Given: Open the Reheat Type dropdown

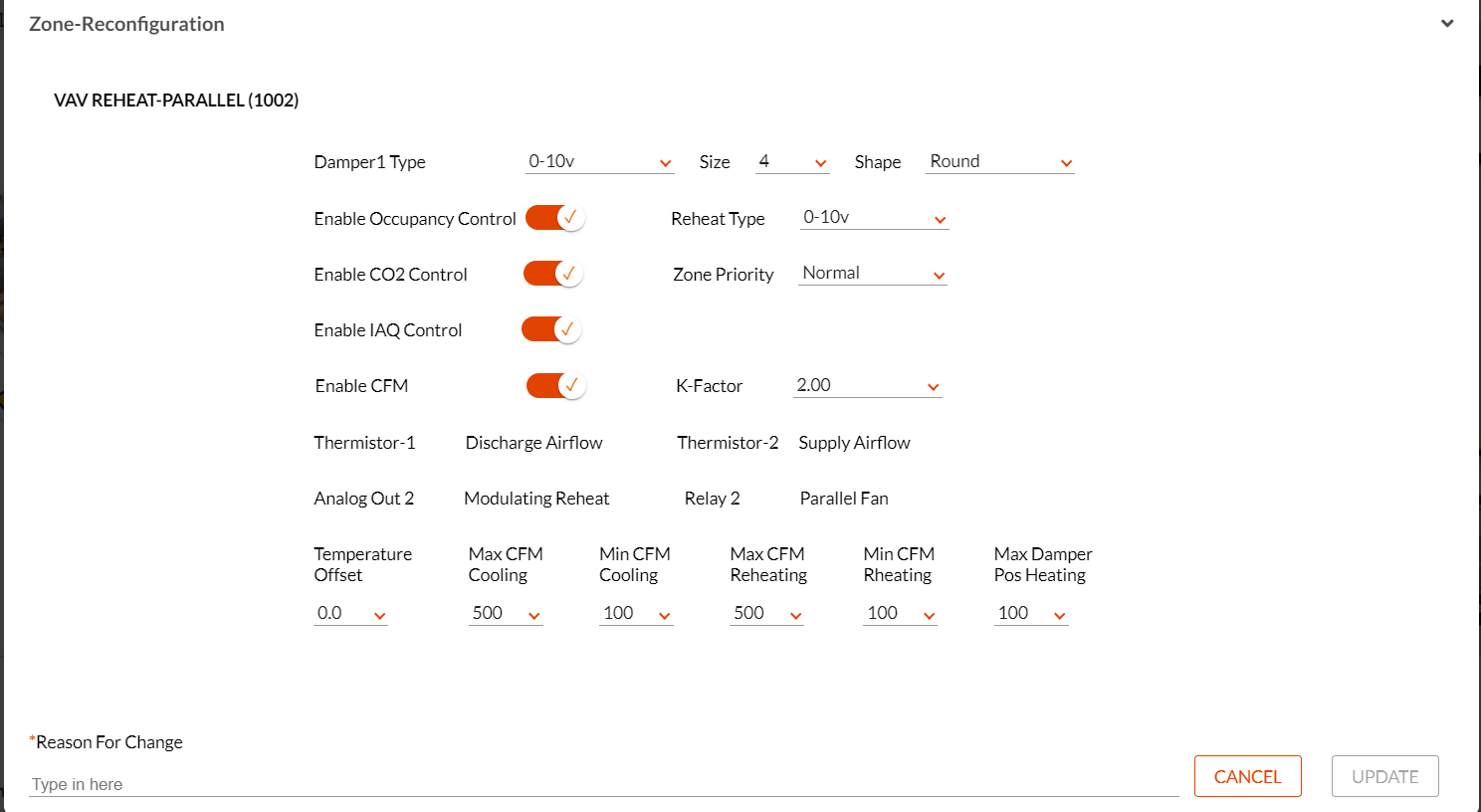Looking at the screenshot, I should click(875, 218).
